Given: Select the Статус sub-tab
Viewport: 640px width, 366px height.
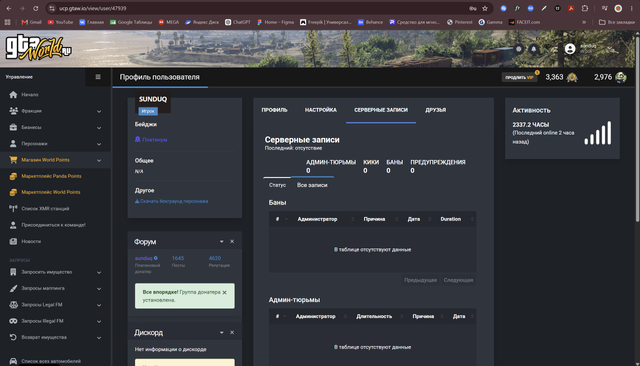Looking at the screenshot, I should click(277, 185).
